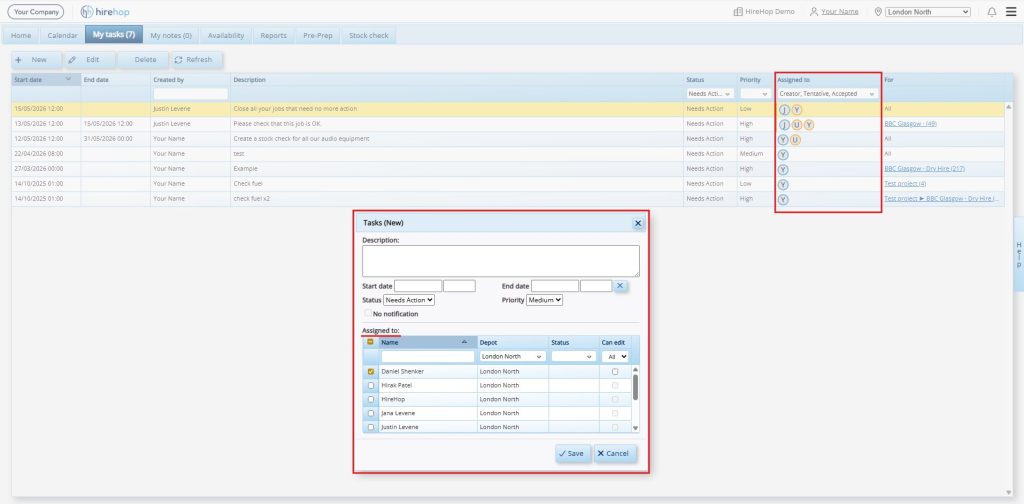The height and width of the screenshot is (504, 1024).
Task: Open the London North depot selector
Action: click(x=928, y=12)
